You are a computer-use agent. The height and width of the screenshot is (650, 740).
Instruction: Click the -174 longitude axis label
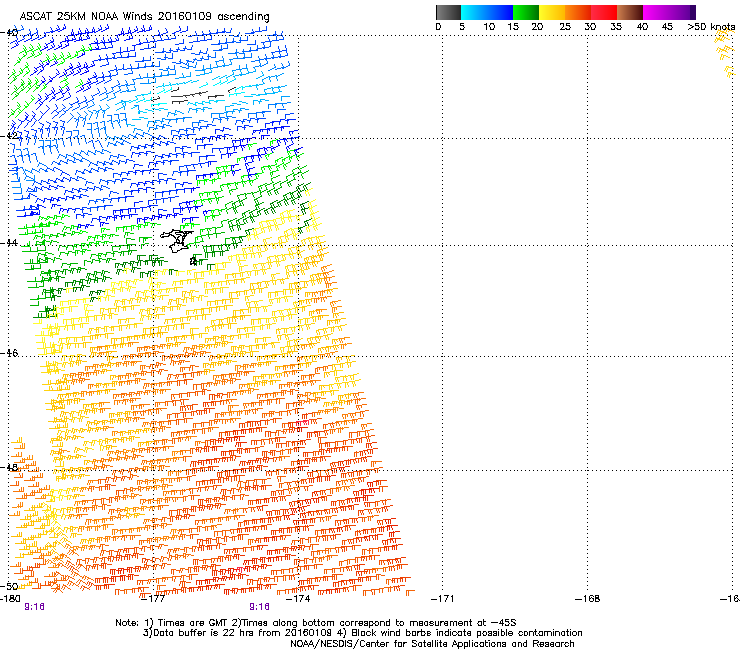point(298,599)
